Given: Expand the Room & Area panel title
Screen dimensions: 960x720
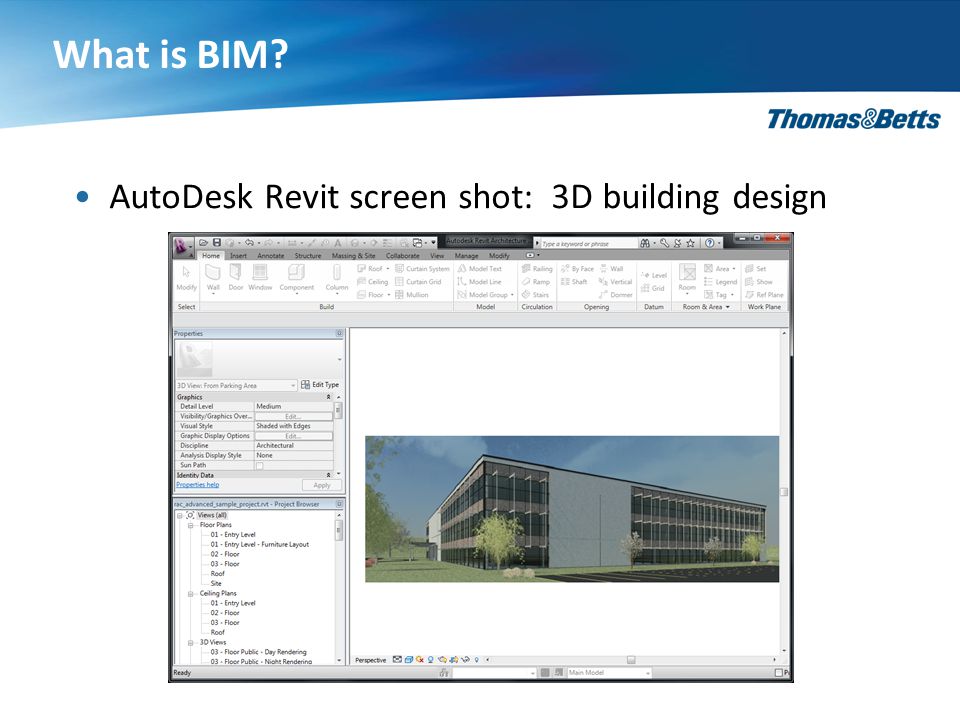Looking at the screenshot, I should (x=706, y=307).
